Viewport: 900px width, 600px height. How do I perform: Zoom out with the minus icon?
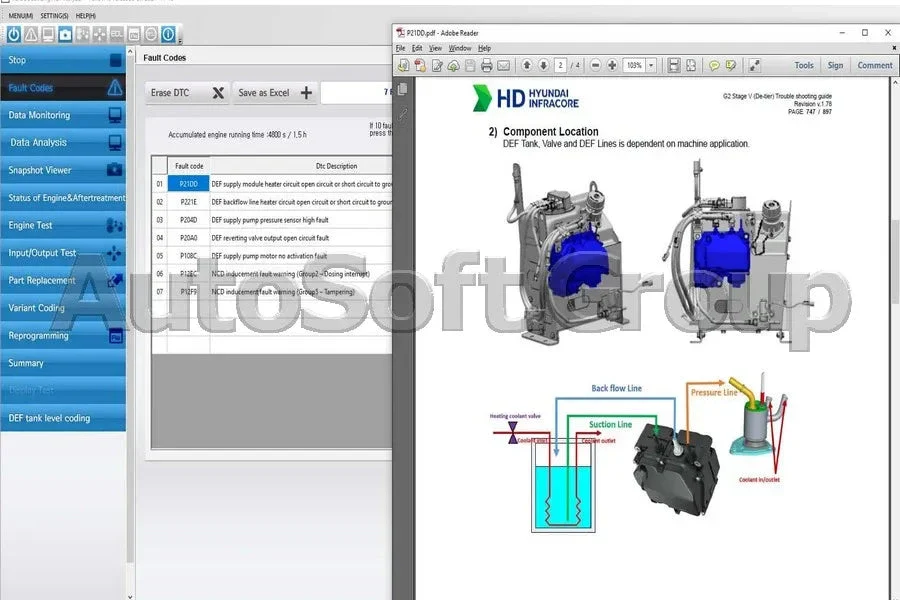click(x=595, y=65)
